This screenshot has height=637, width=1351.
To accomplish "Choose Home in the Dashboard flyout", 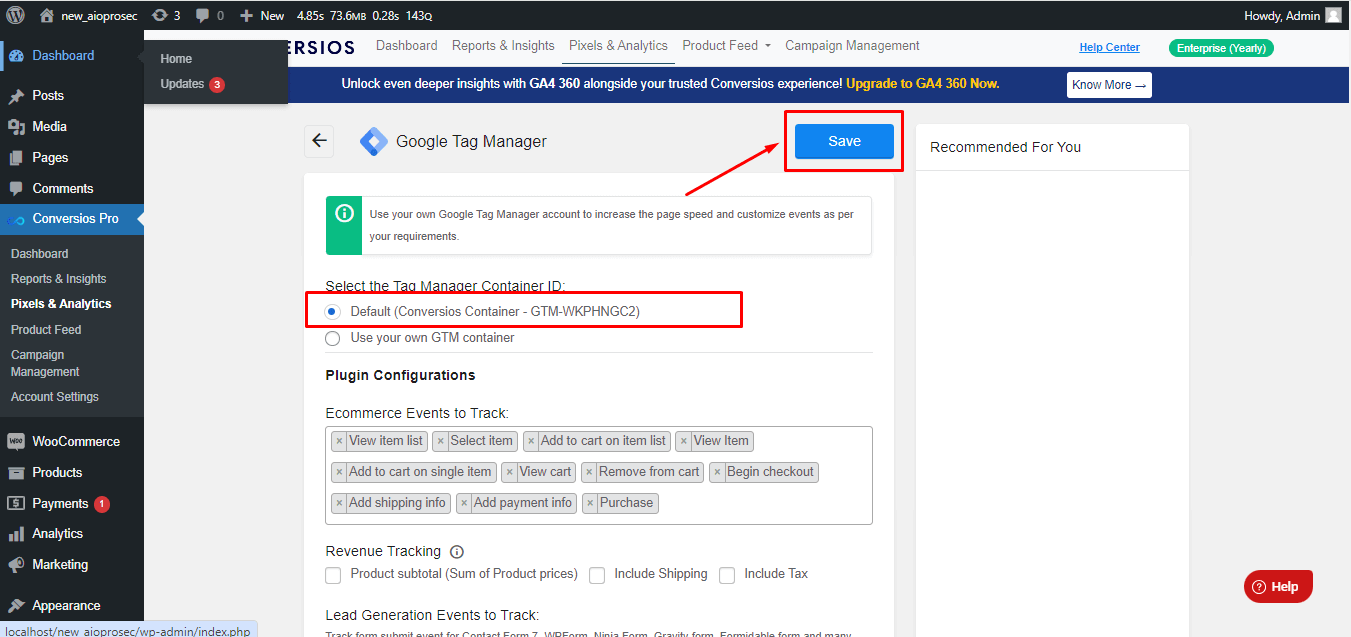I will click(x=176, y=59).
